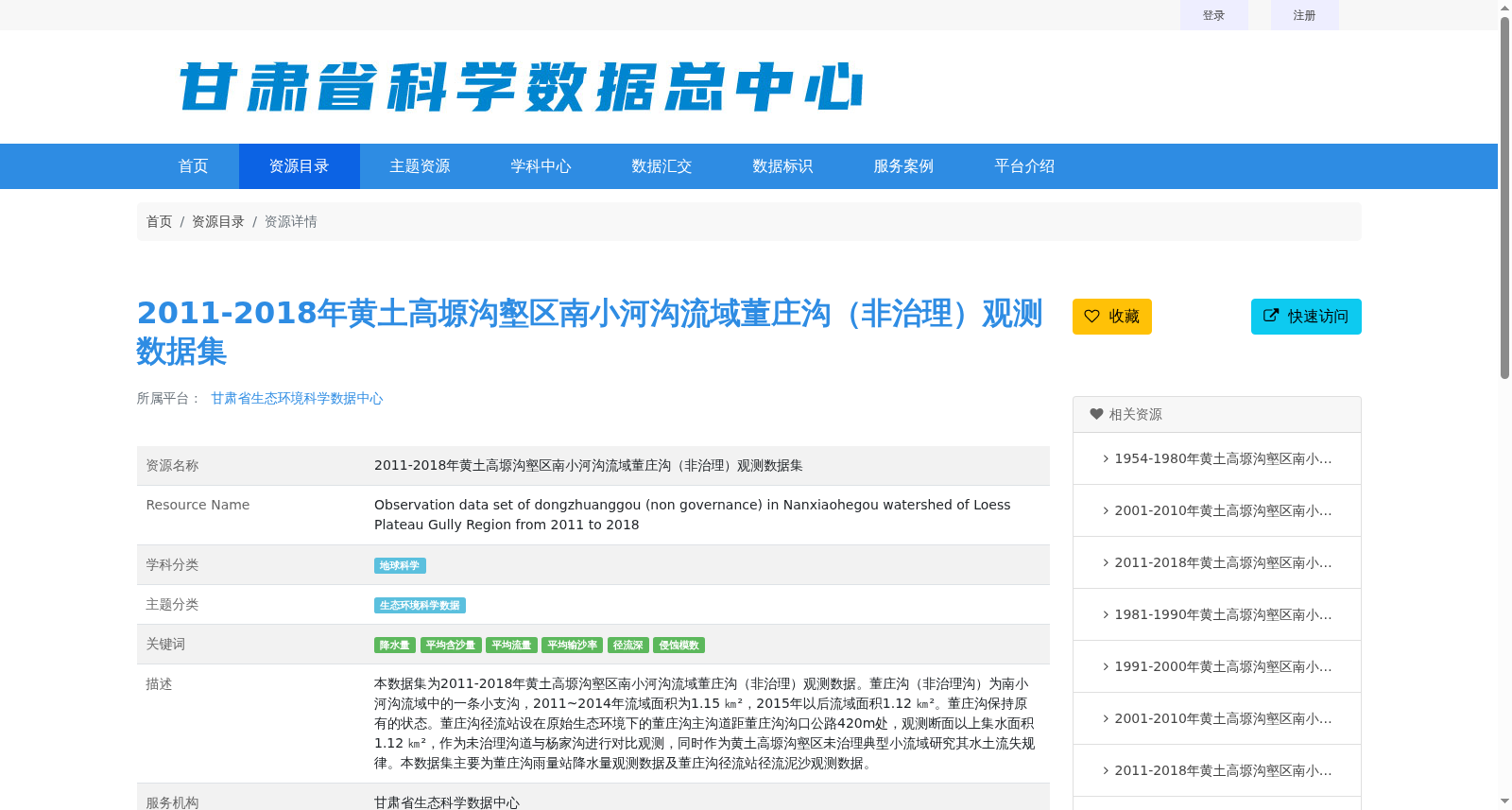The image size is (1512, 810).
Task: Click the up arrow of the page scrollbar
Action: click(x=1504, y=8)
